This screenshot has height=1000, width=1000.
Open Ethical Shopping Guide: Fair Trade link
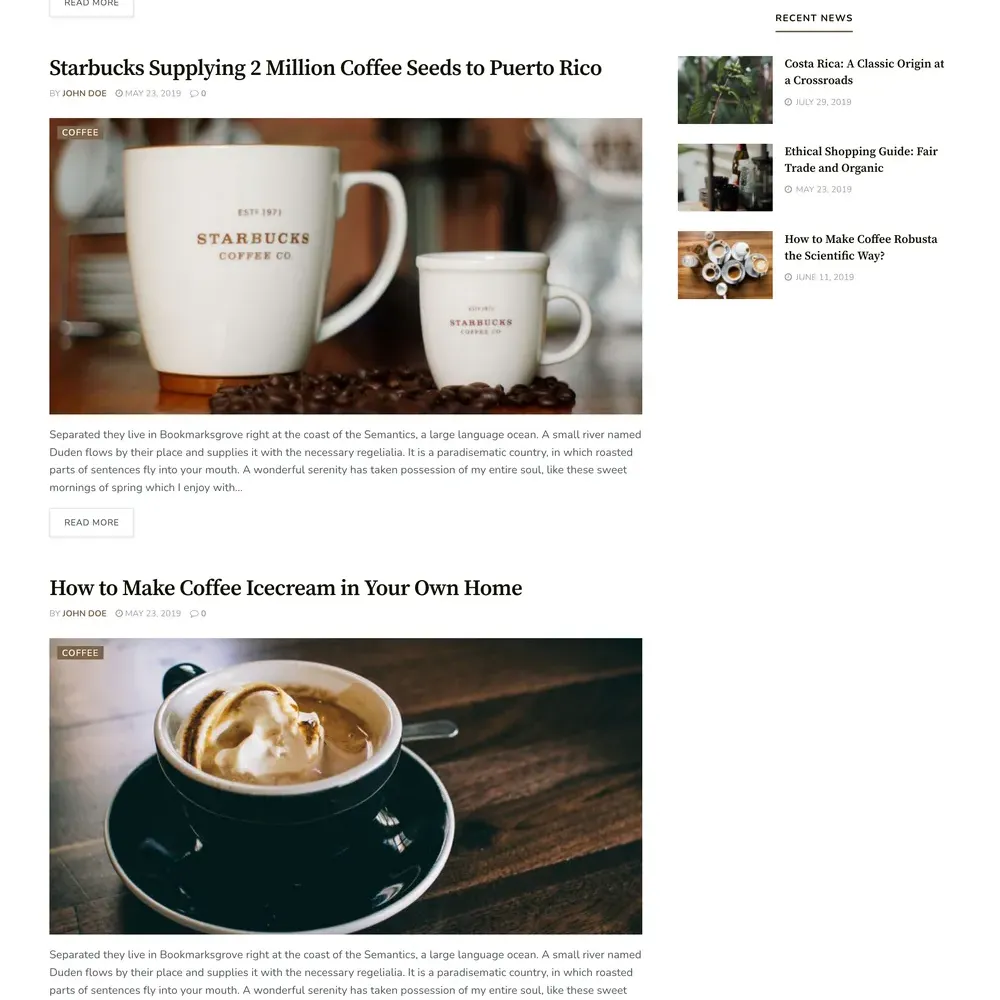coord(861,159)
